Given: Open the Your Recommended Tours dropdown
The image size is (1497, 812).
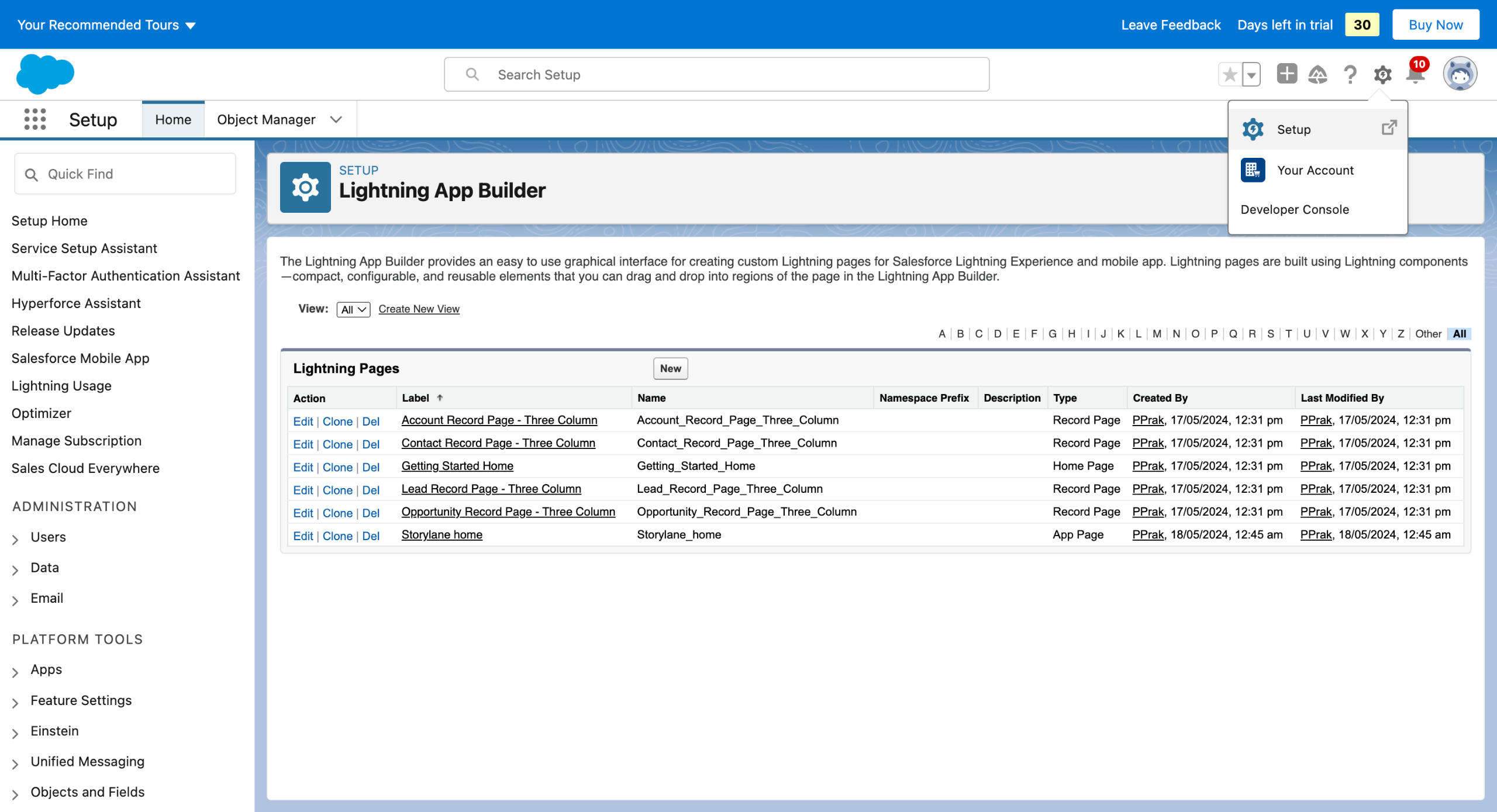Looking at the screenshot, I should pyautogui.click(x=106, y=25).
